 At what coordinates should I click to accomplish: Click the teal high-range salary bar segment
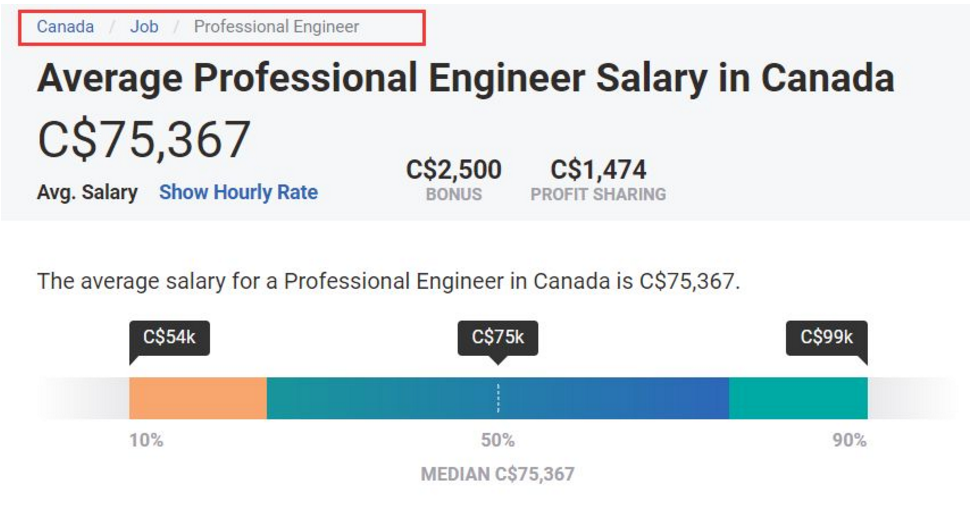coord(797,398)
